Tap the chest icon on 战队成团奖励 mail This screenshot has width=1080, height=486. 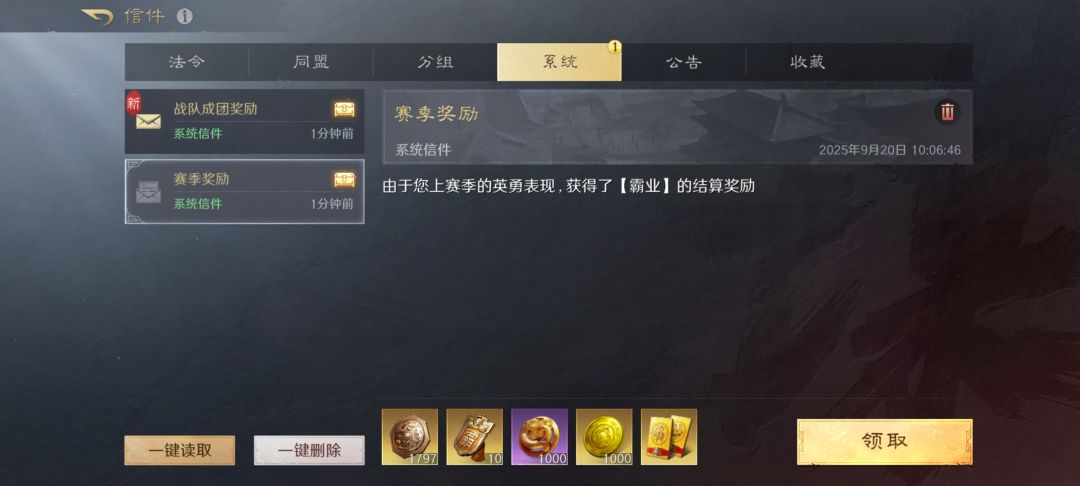344,109
